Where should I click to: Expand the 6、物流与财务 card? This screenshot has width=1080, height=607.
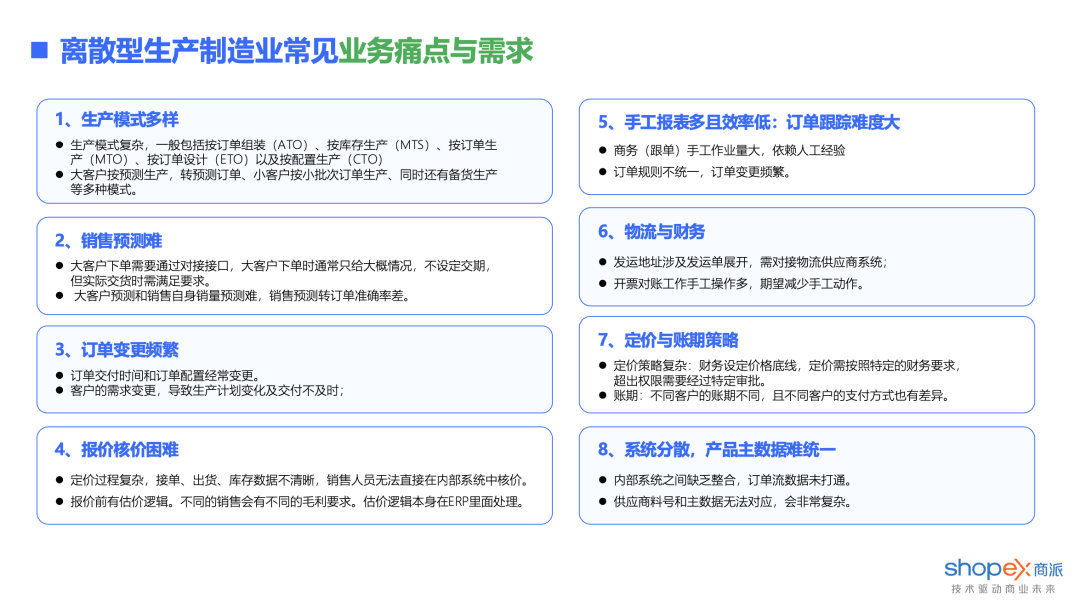806,257
